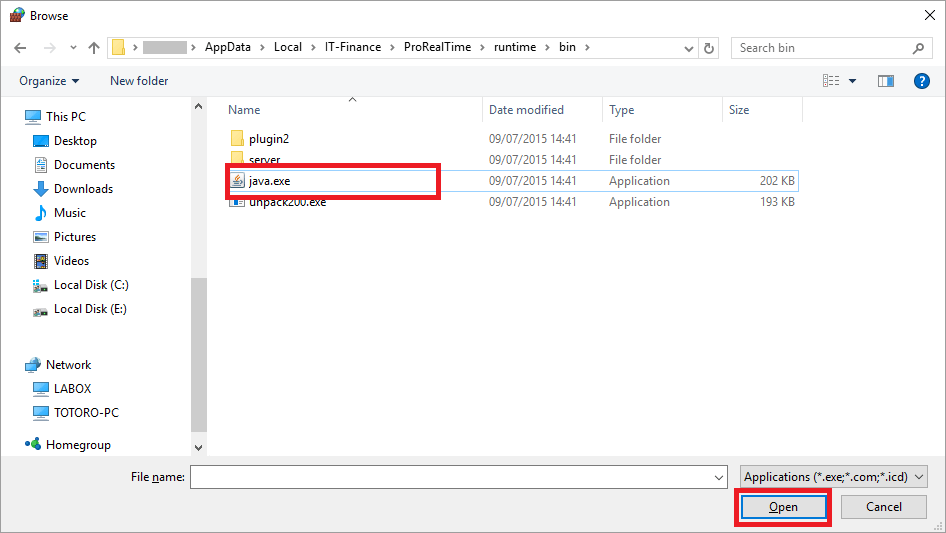Click IT-Finance in the address path
The width and height of the screenshot is (946, 533).
(x=353, y=47)
